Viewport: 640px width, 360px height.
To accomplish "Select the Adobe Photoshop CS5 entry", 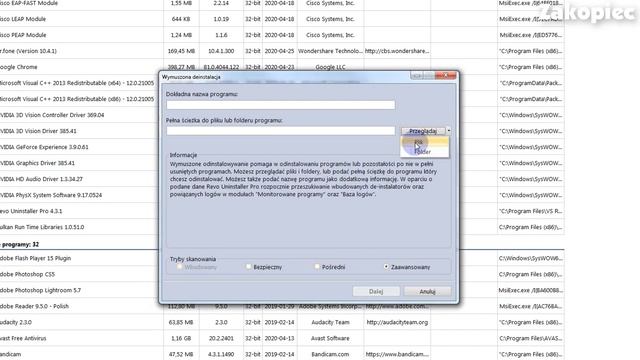I will point(27,274).
